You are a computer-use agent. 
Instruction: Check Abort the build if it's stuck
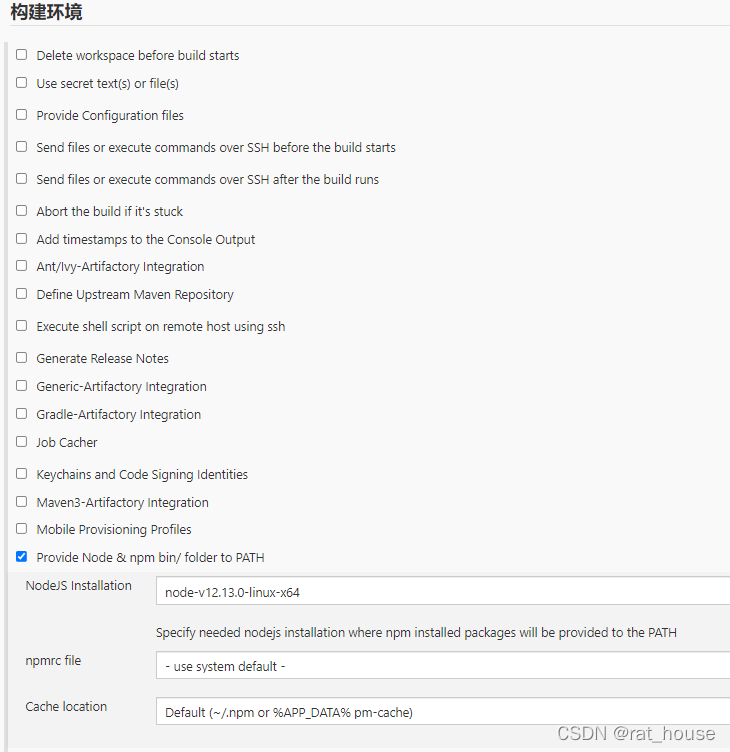[x=22, y=211]
